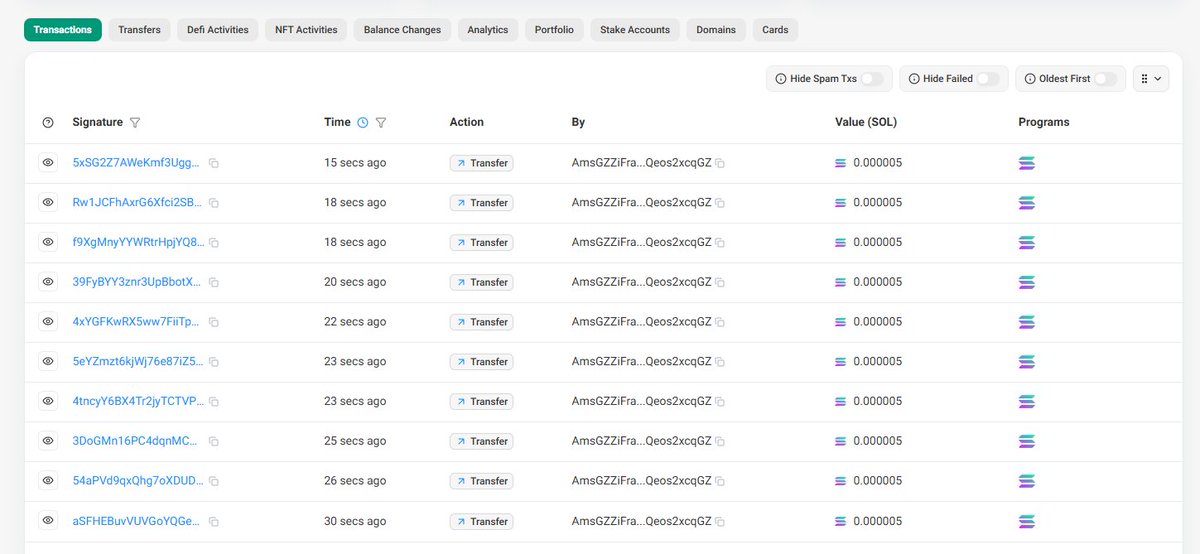1200x554 pixels.
Task: Switch to the Transfers tab
Action: click(x=140, y=30)
